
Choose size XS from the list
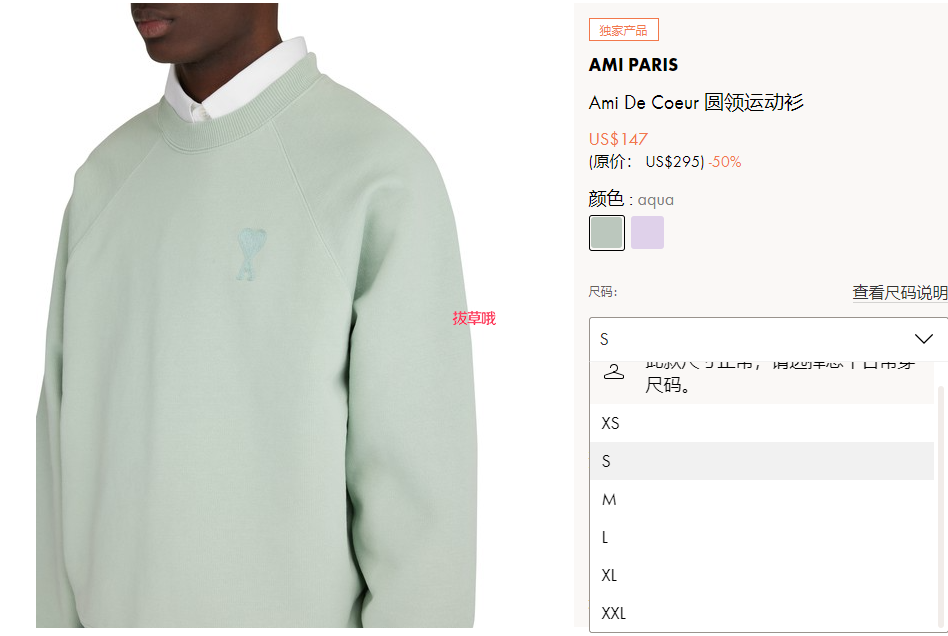[762, 423]
